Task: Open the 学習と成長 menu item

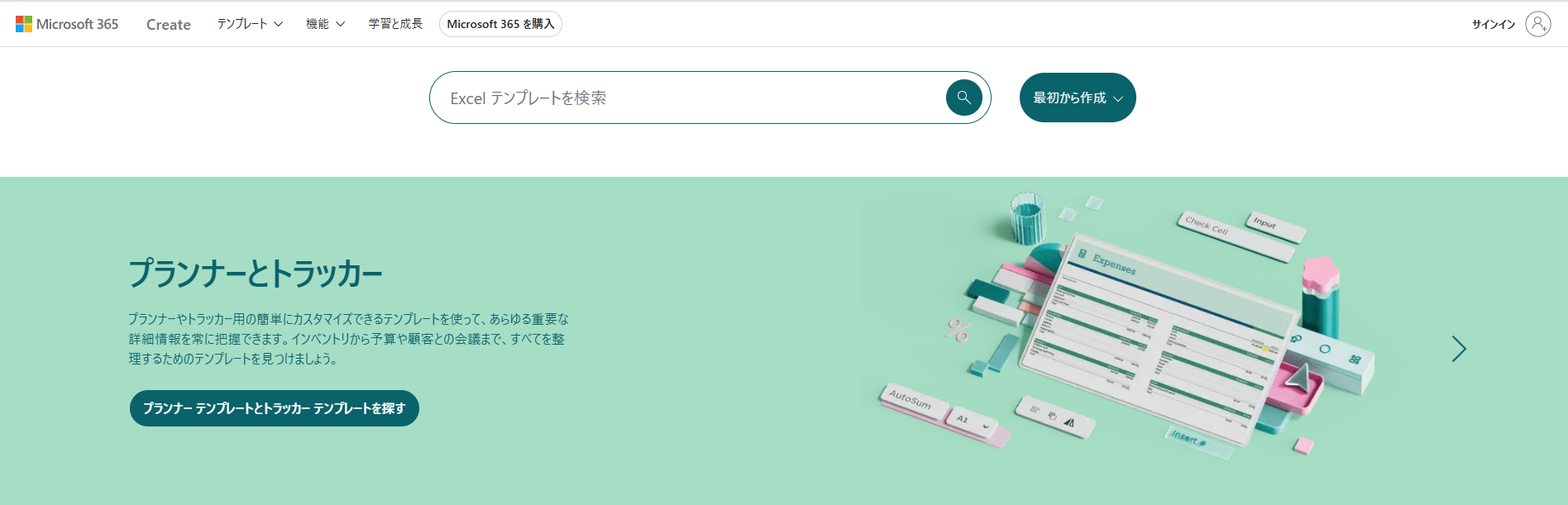Action: tap(395, 24)
